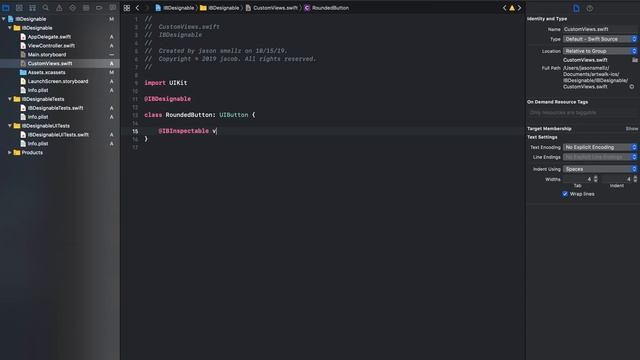Jump to next issue arrow
Image resolution: width=640 pixels, height=360 pixels.
pos(519,8)
